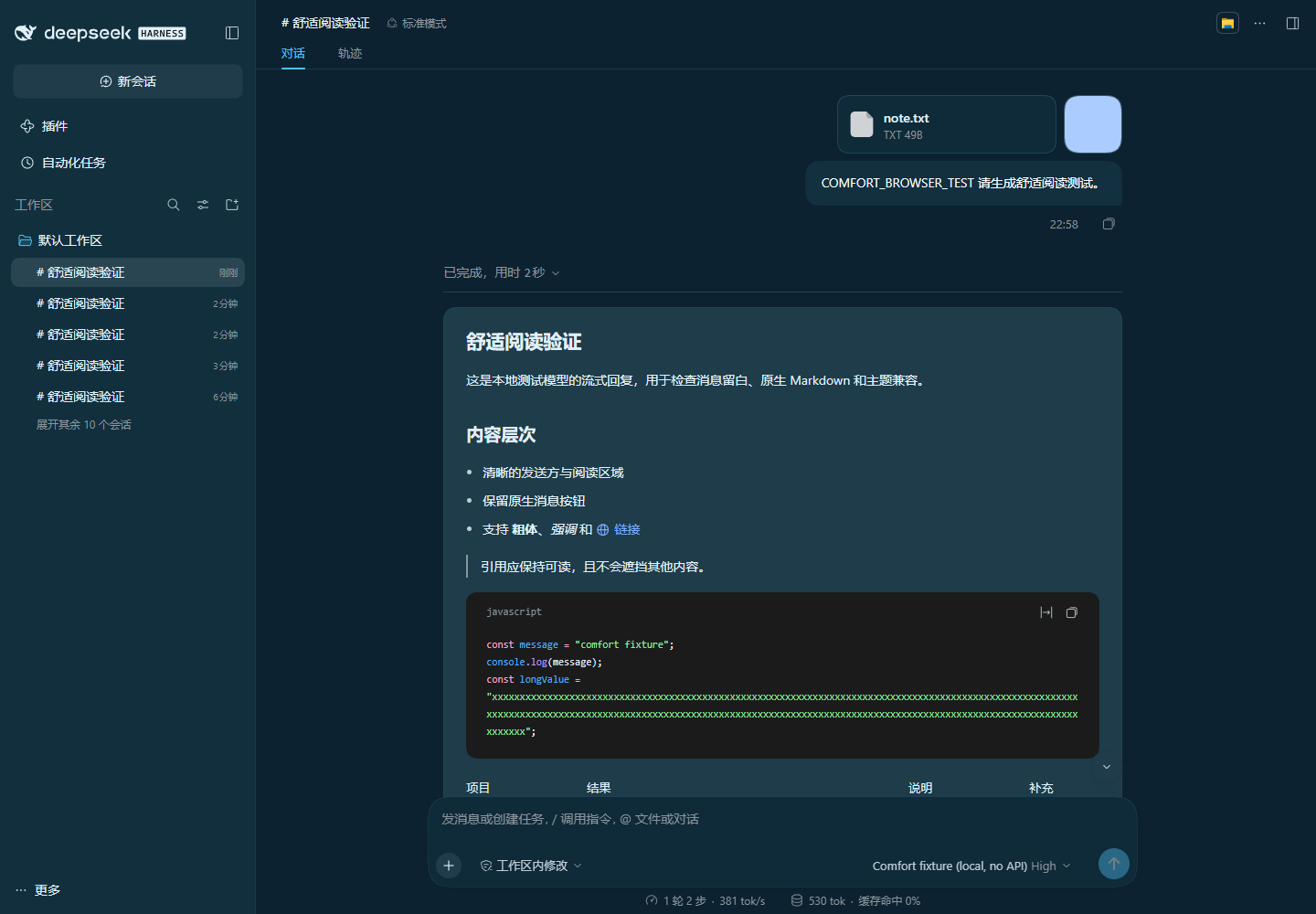Expand remaining 10 conversations
1316x914 pixels.
(x=84, y=425)
